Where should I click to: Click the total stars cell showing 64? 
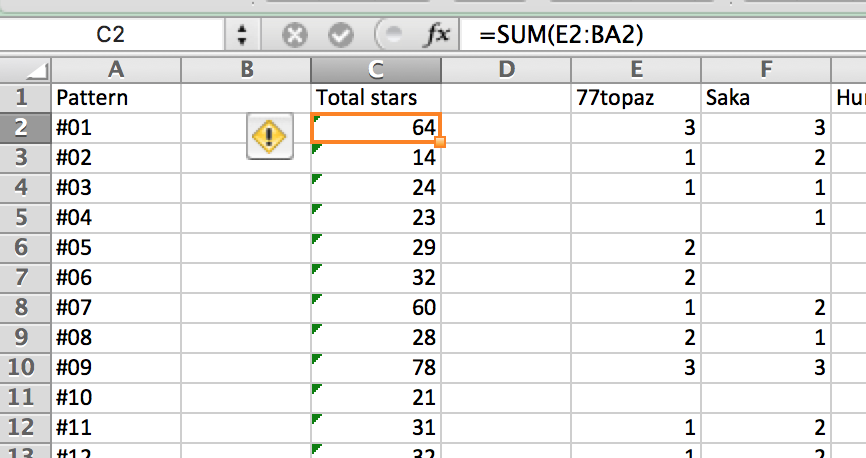[x=376, y=128]
